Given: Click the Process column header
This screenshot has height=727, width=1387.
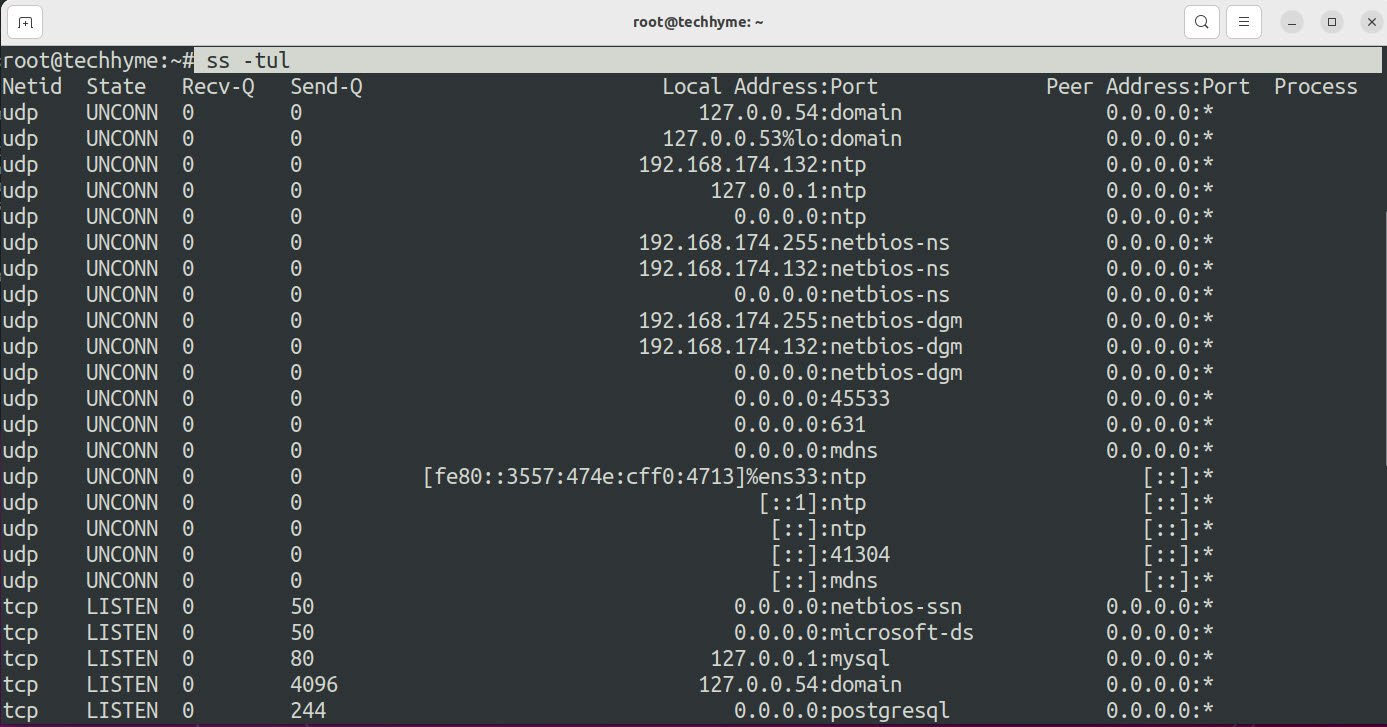Looking at the screenshot, I should pyautogui.click(x=1316, y=87).
